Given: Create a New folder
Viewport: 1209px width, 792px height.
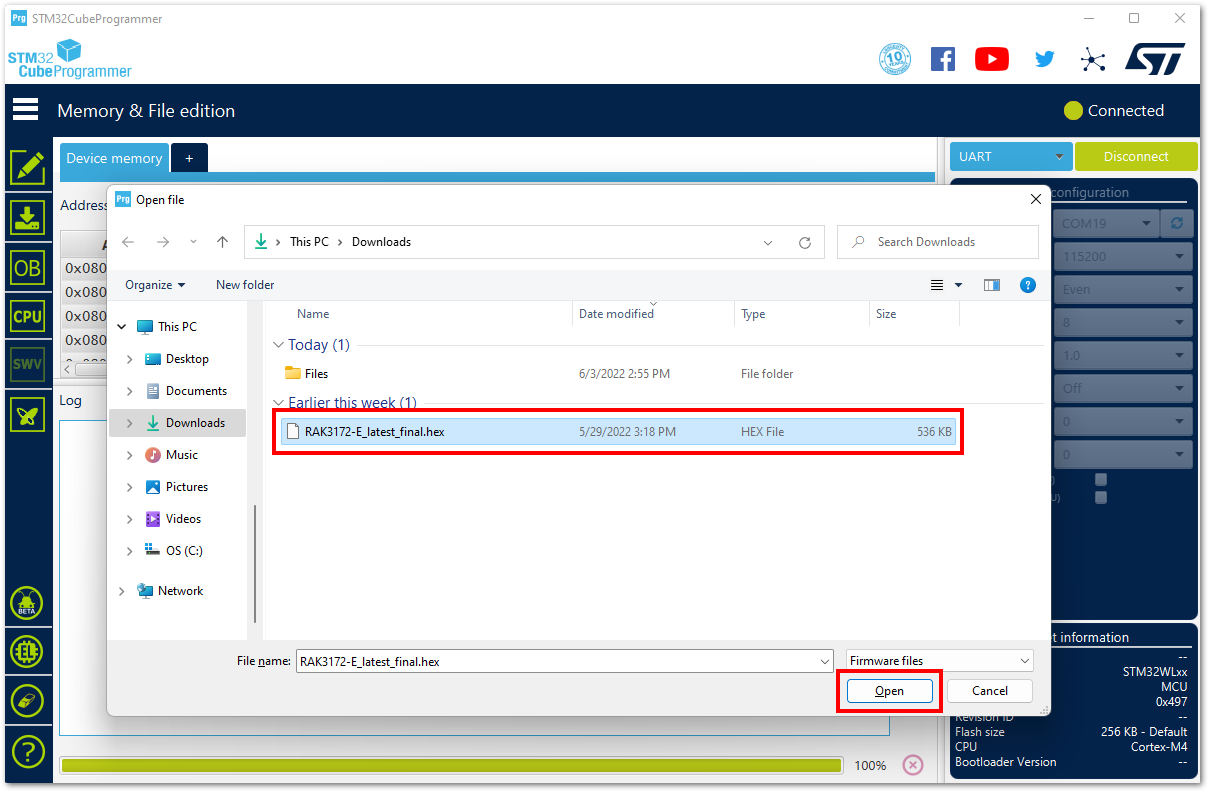Looking at the screenshot, I should click(x=245, y=285).
